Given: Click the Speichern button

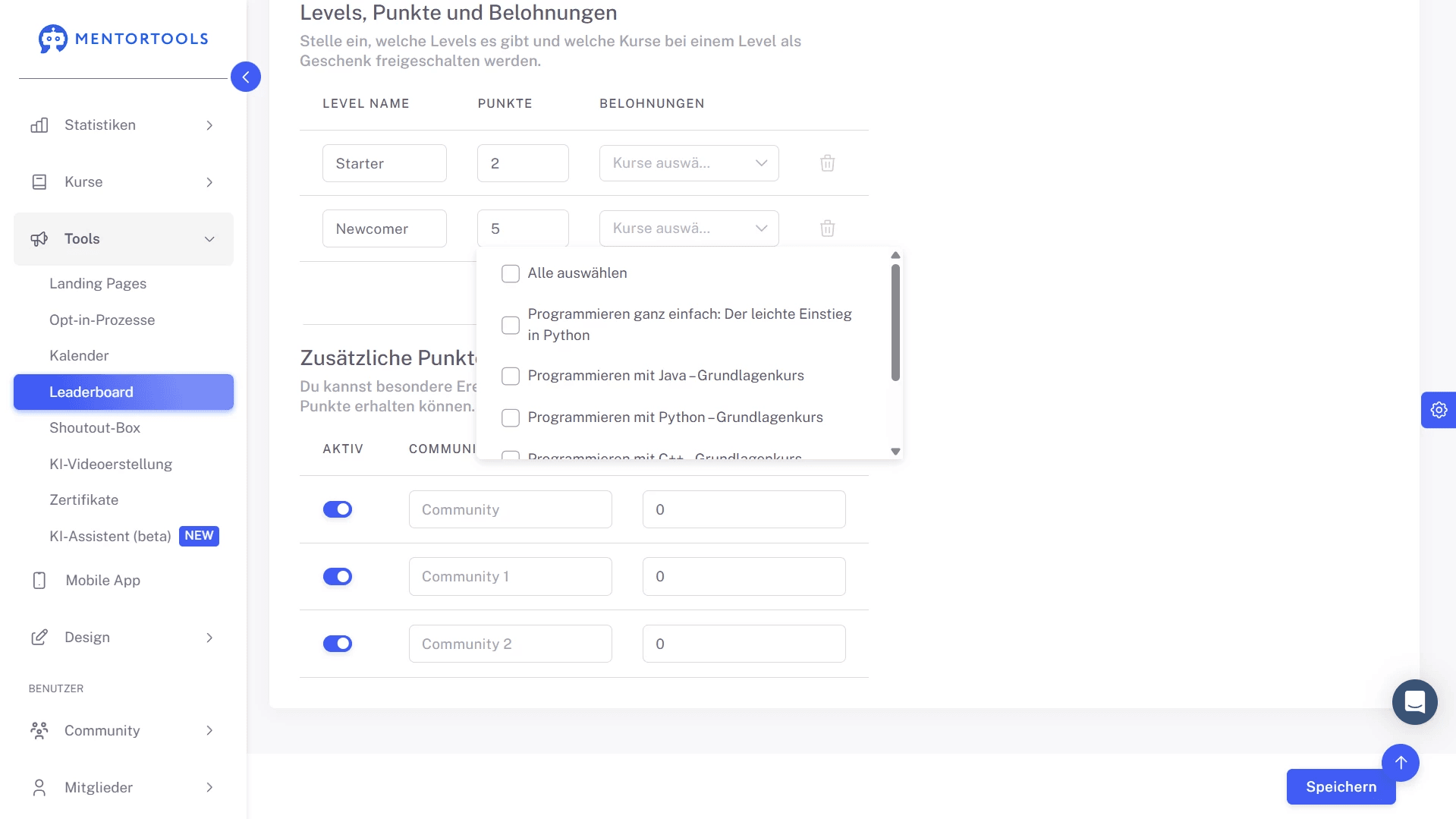Looking at the screenshot, I should pos(1340,786).
